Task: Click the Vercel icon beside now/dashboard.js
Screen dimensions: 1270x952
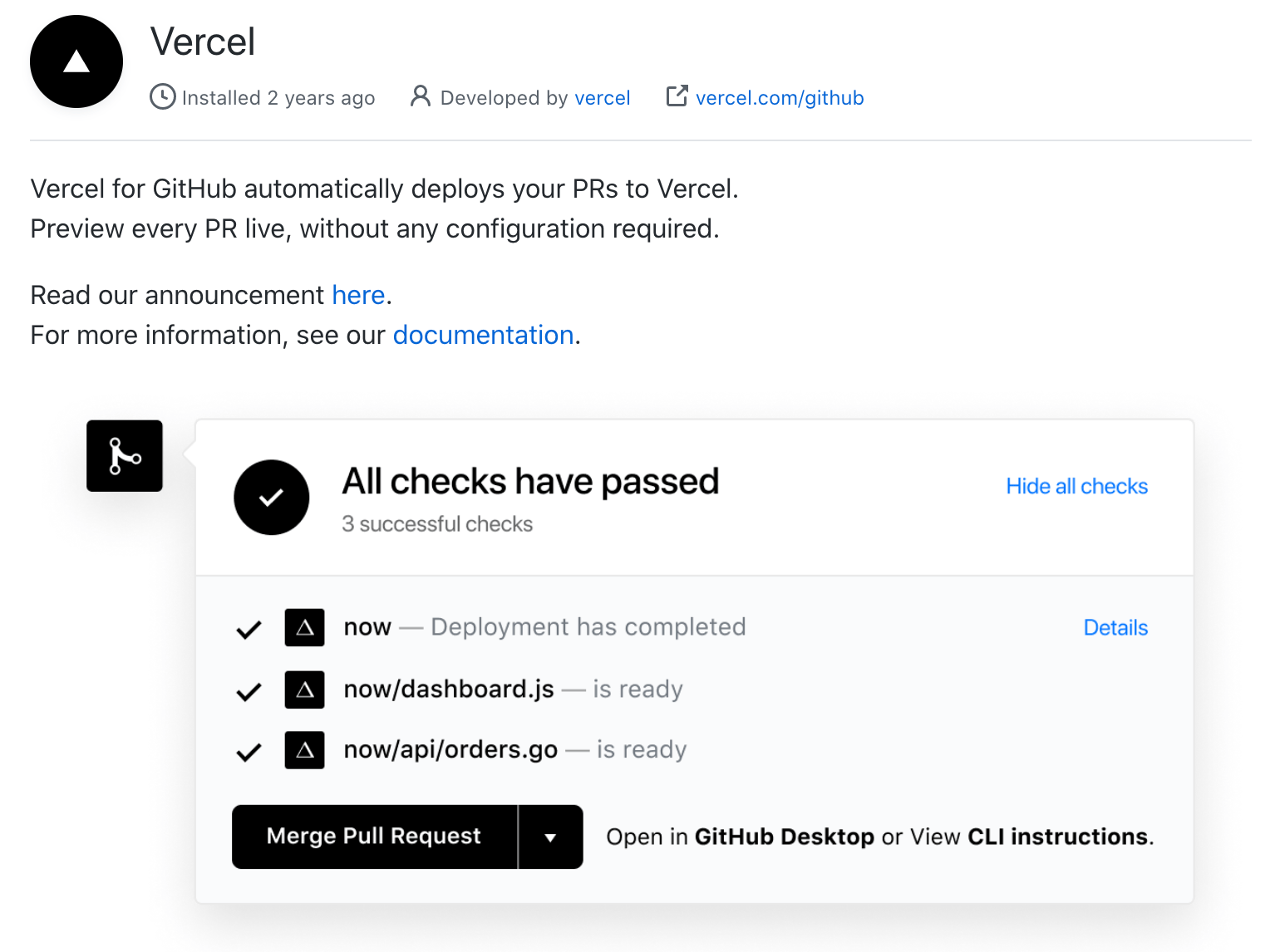Action: (304, 689)
